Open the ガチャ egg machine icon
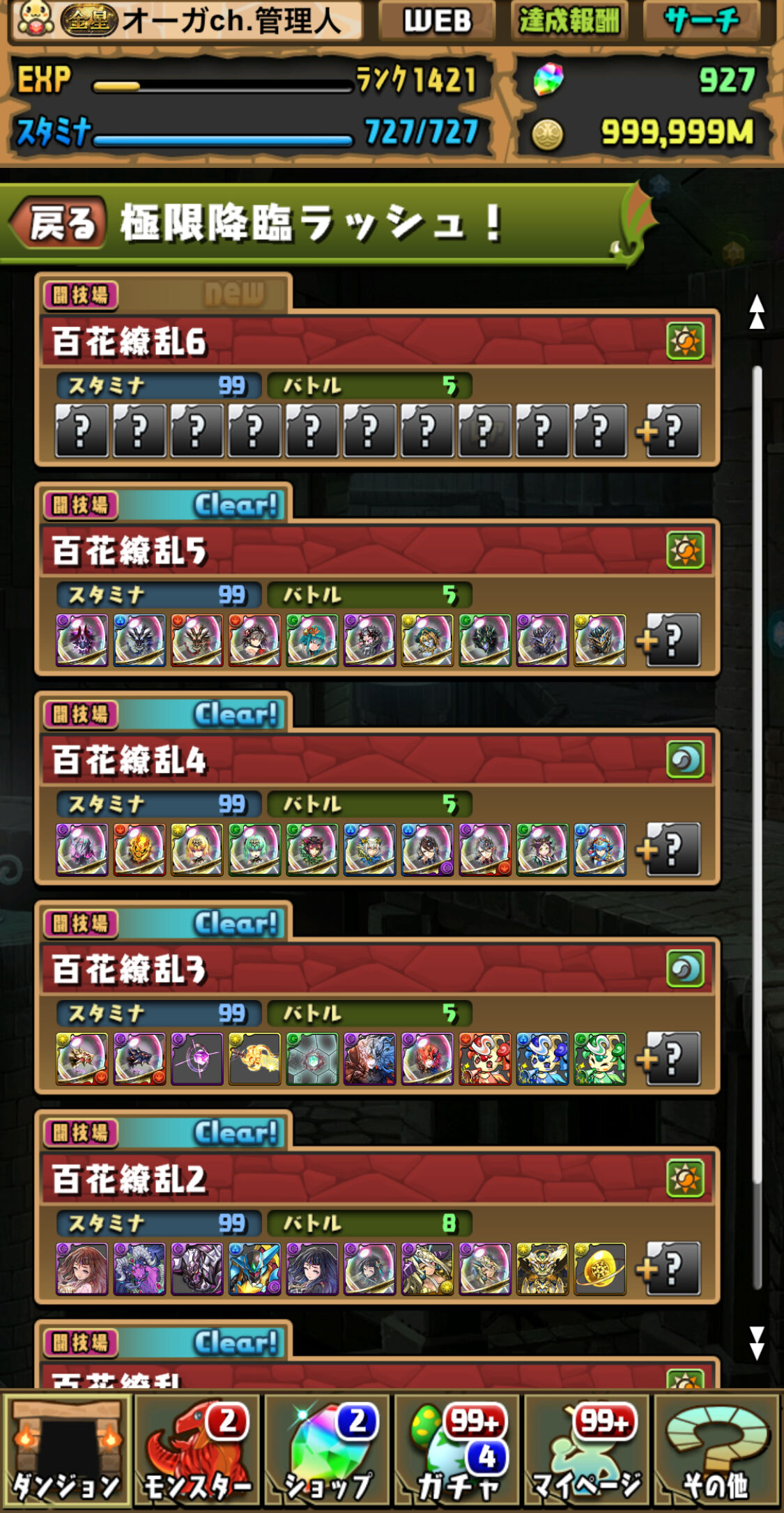Image resolution: width=784 pixels, height=1513 pixels. [457, 1451]
